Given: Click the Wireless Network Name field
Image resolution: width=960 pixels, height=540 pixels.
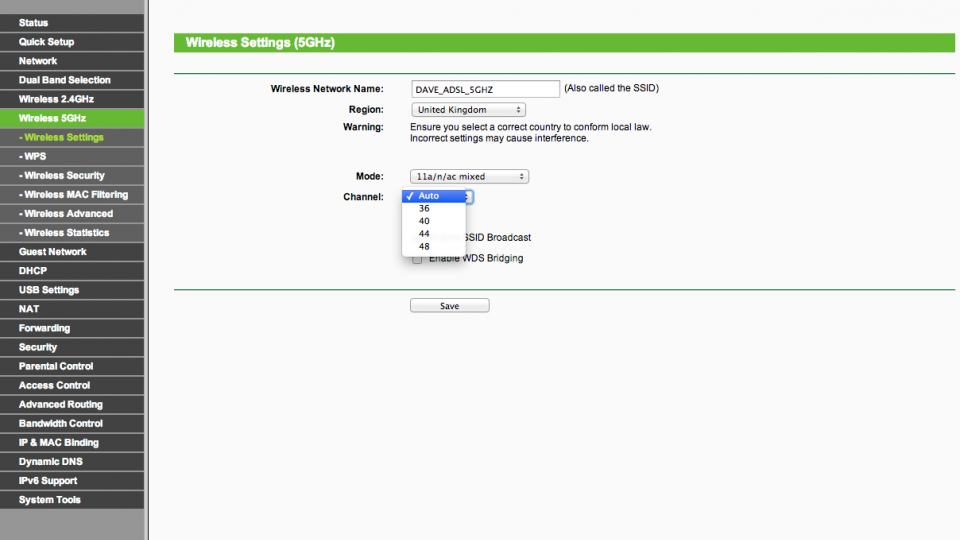Looking at the screenshot, I should tap(485, 89).
